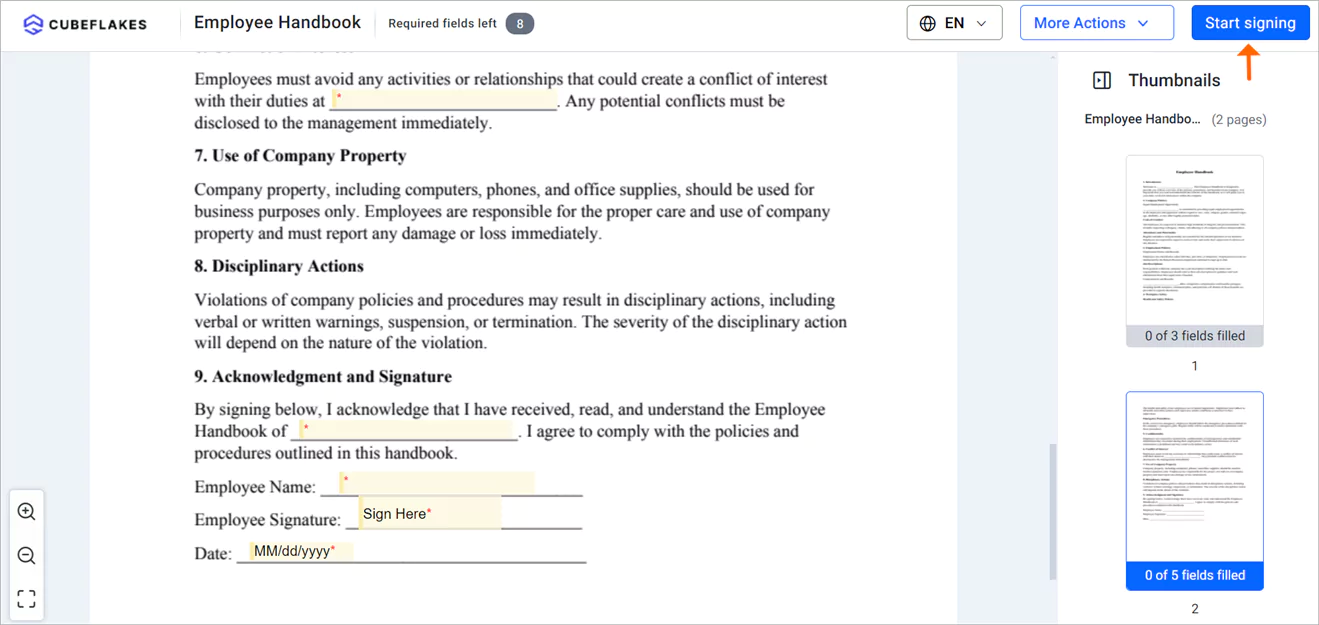Click the required fields count badge 8

click(x=520, y=24)
